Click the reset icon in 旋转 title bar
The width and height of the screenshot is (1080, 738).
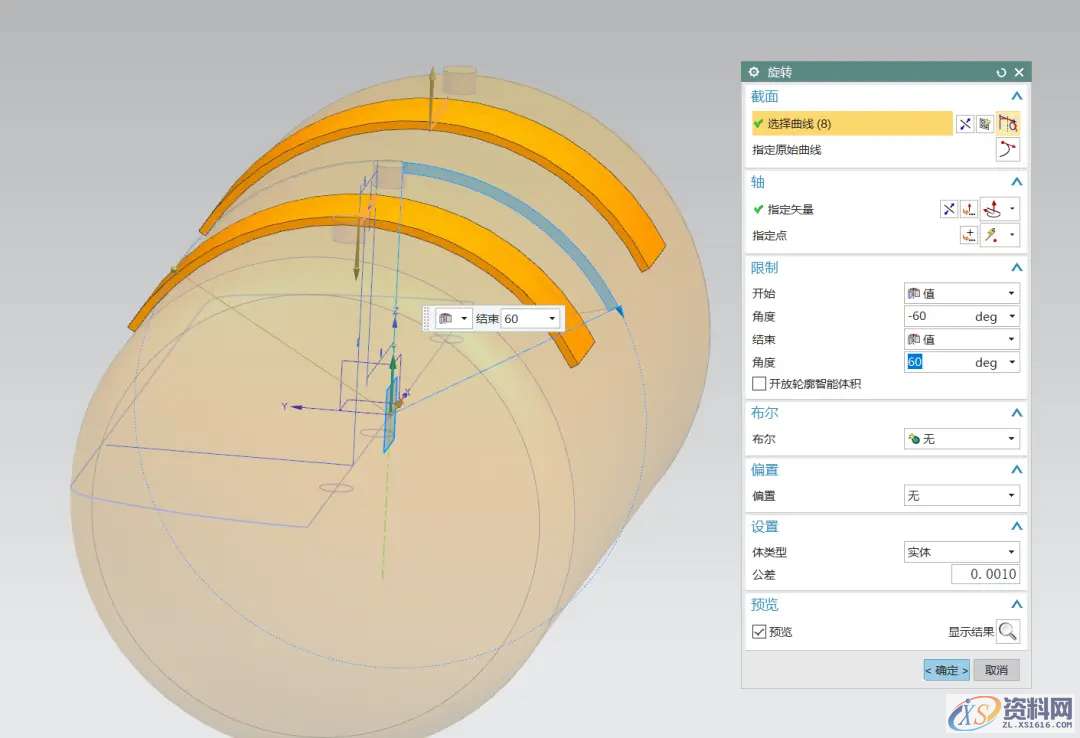pos(1001,73)
